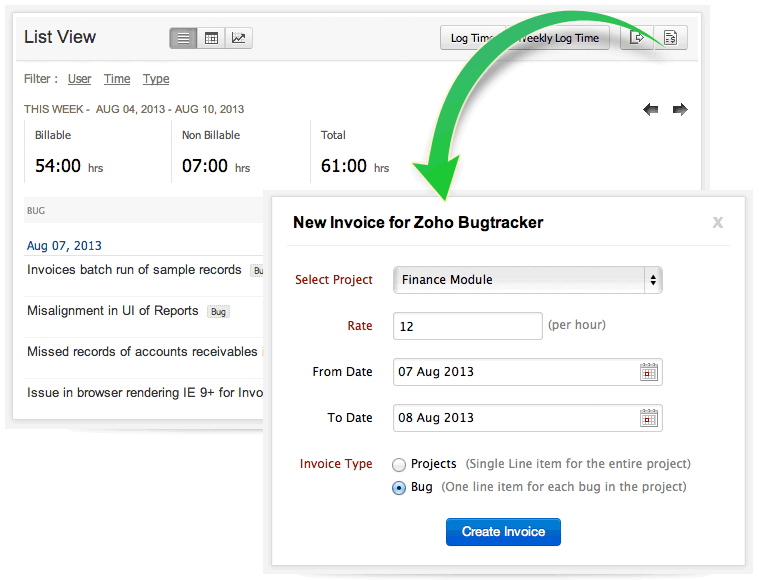Screen dimensions: 759x580
Task: Click the Weekly Log Time button
Action: (558, 38)
